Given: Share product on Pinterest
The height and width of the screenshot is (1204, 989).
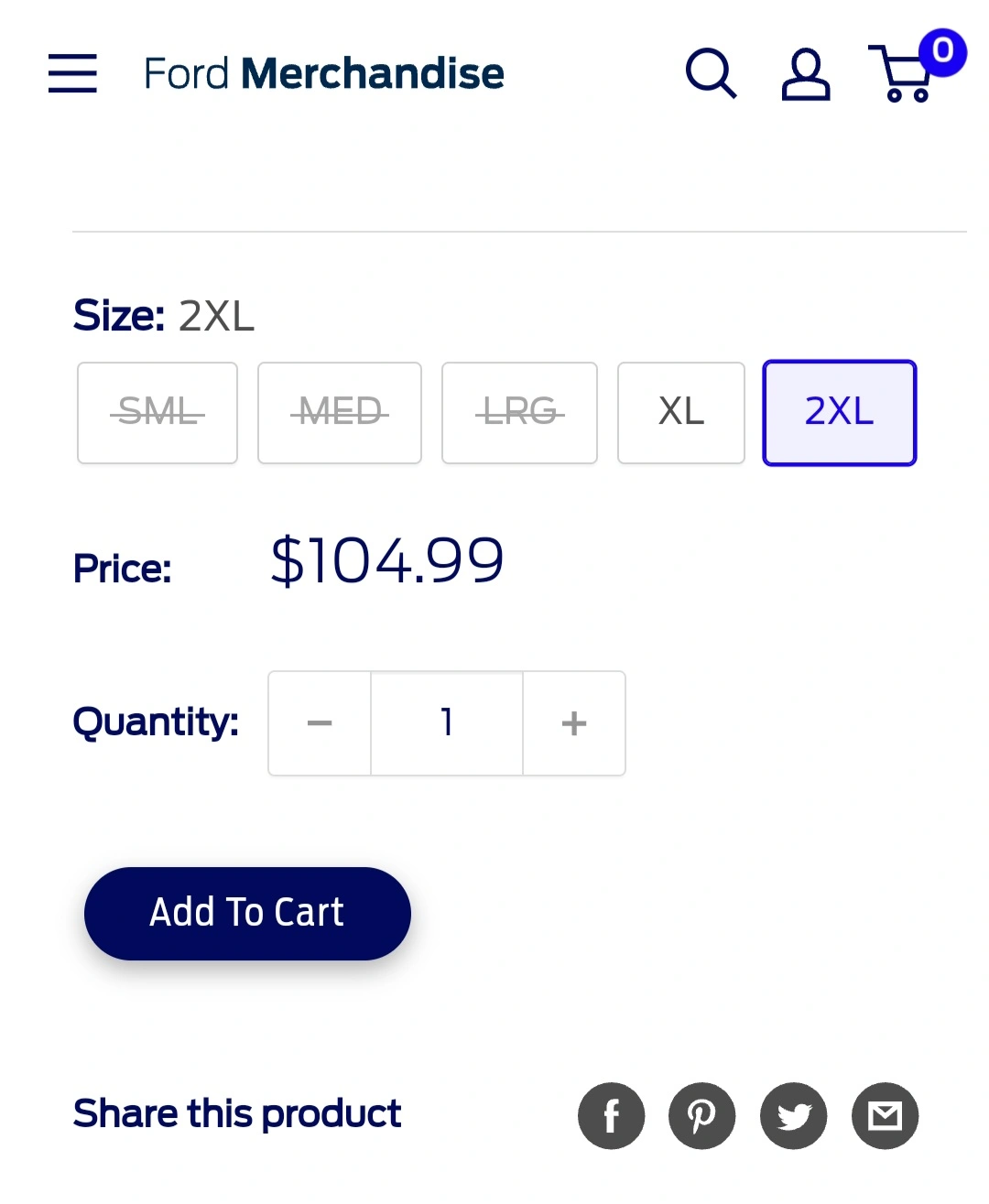Looking at the screenshot, I should click(x=702, y=1115).
